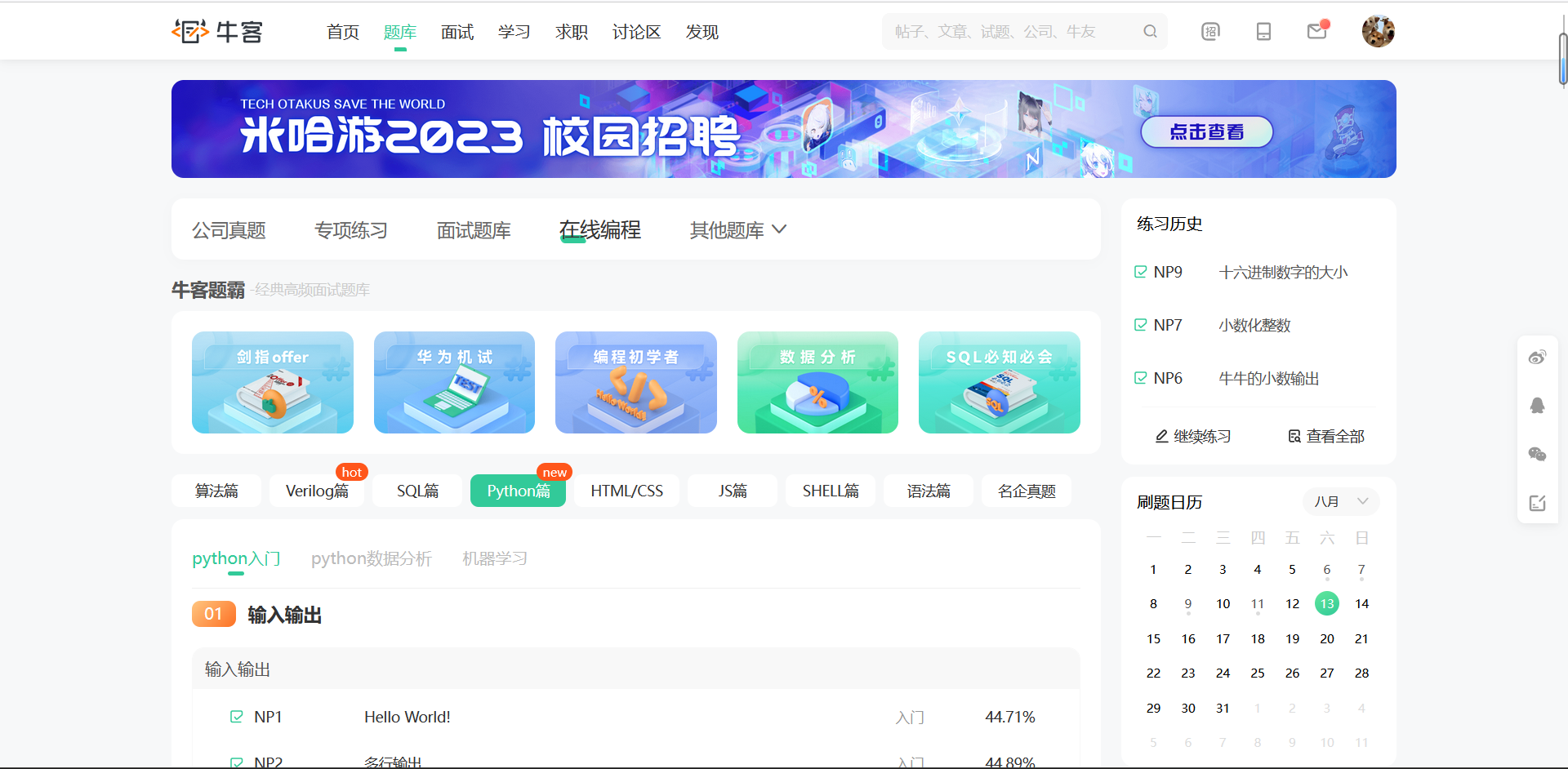The image size is (1568, 769).
Task: Share via the WeChat icon
Action: coord(1537,454)
